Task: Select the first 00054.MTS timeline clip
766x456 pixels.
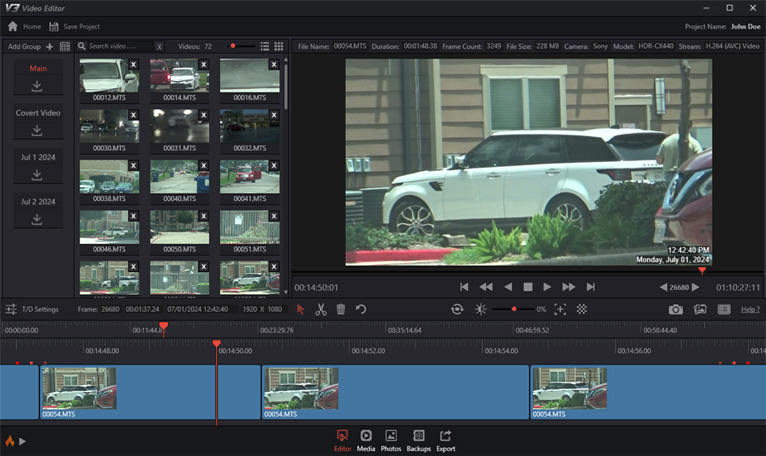Action: coord(150,392)
